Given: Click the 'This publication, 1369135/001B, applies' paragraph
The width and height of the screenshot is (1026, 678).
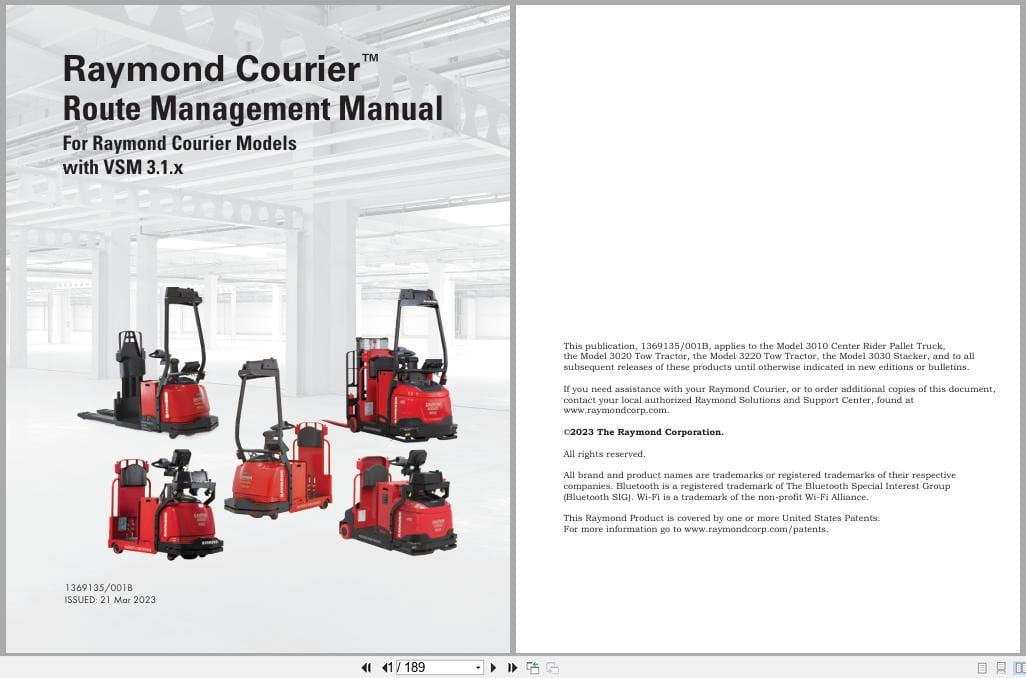Looking at the screenshot, I should (769, 356).
